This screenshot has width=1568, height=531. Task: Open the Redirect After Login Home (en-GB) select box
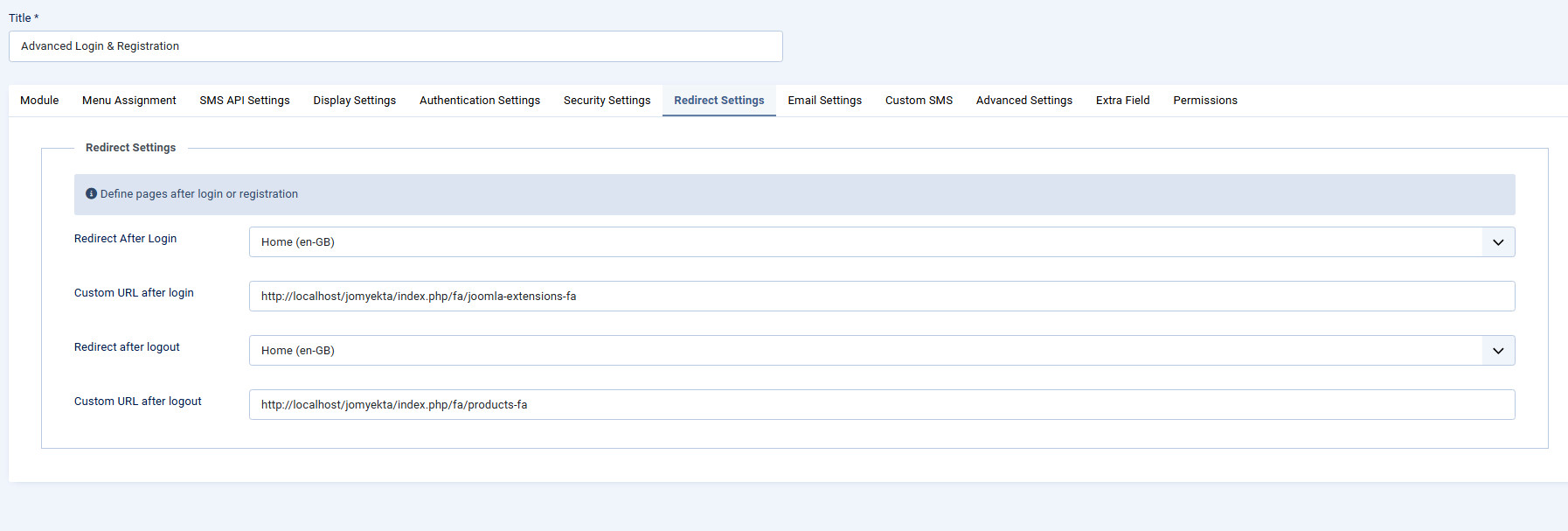(x=865, y=242)
